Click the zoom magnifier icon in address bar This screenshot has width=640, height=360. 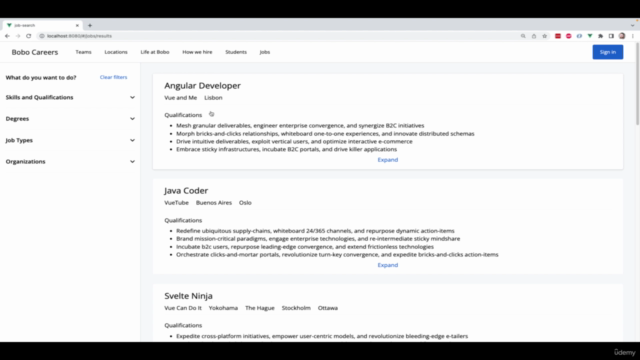tap(523, 36)
